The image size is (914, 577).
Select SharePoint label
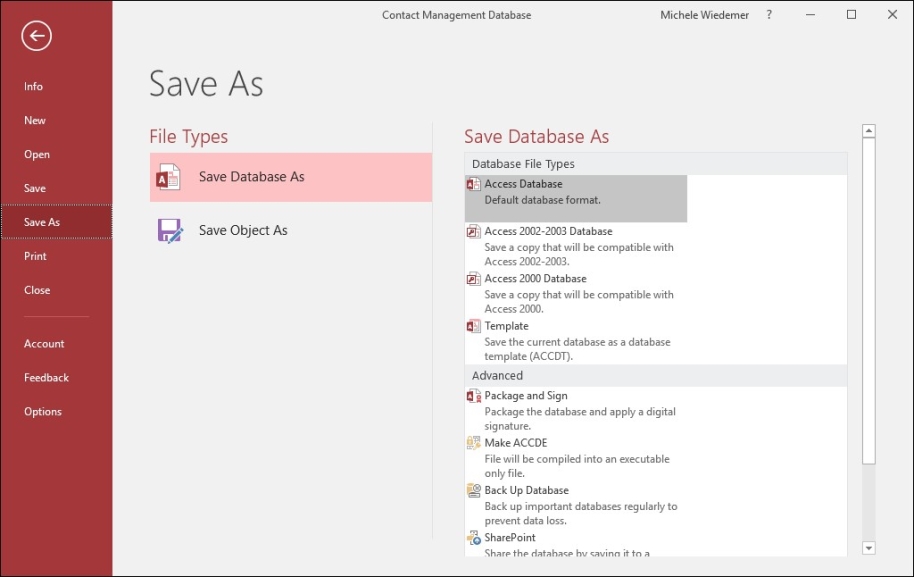click(x=509, y=537)
